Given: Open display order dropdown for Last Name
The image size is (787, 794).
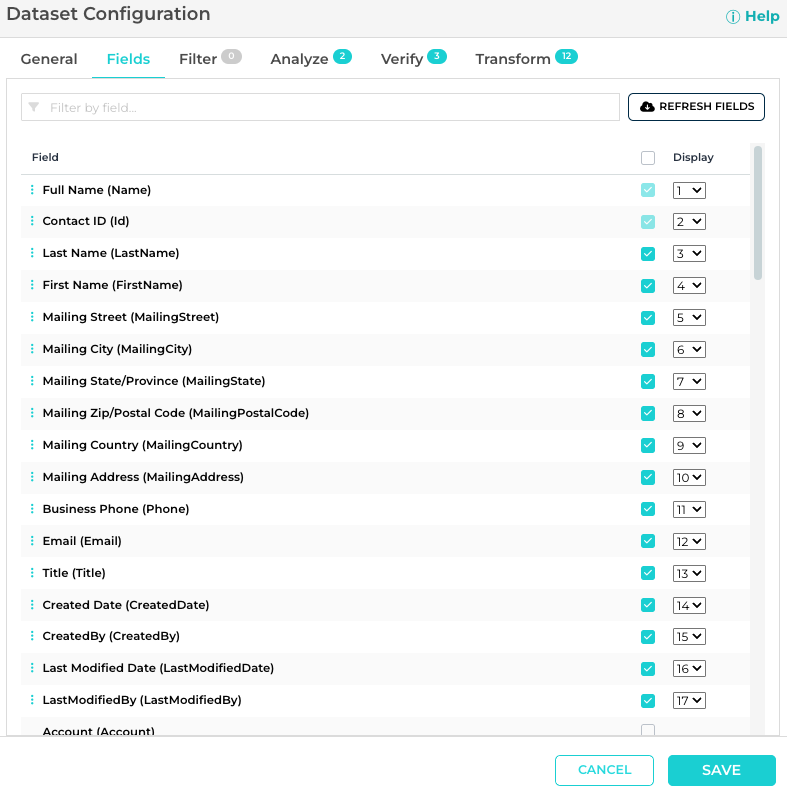Looking at the screenshot, I should pos(689,253).
